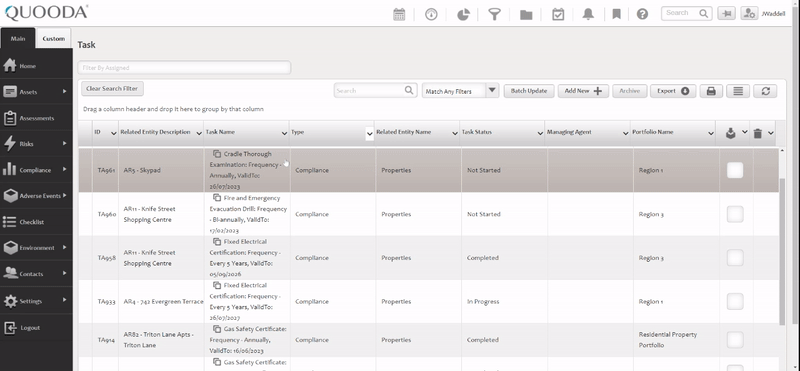This screenshot has height=371, width=800.
Task: Click the bookmark icon in header
Action: click(616, 14)
